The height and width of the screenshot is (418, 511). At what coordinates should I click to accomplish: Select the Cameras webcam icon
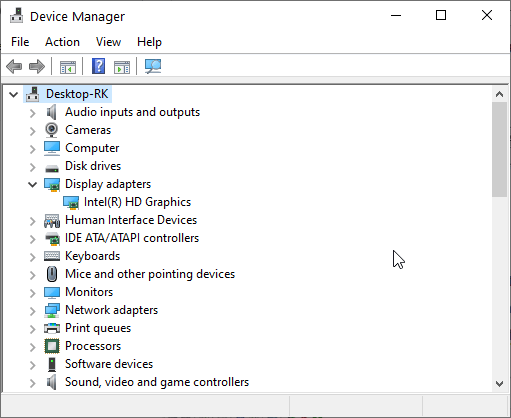[x=52, y=130]
